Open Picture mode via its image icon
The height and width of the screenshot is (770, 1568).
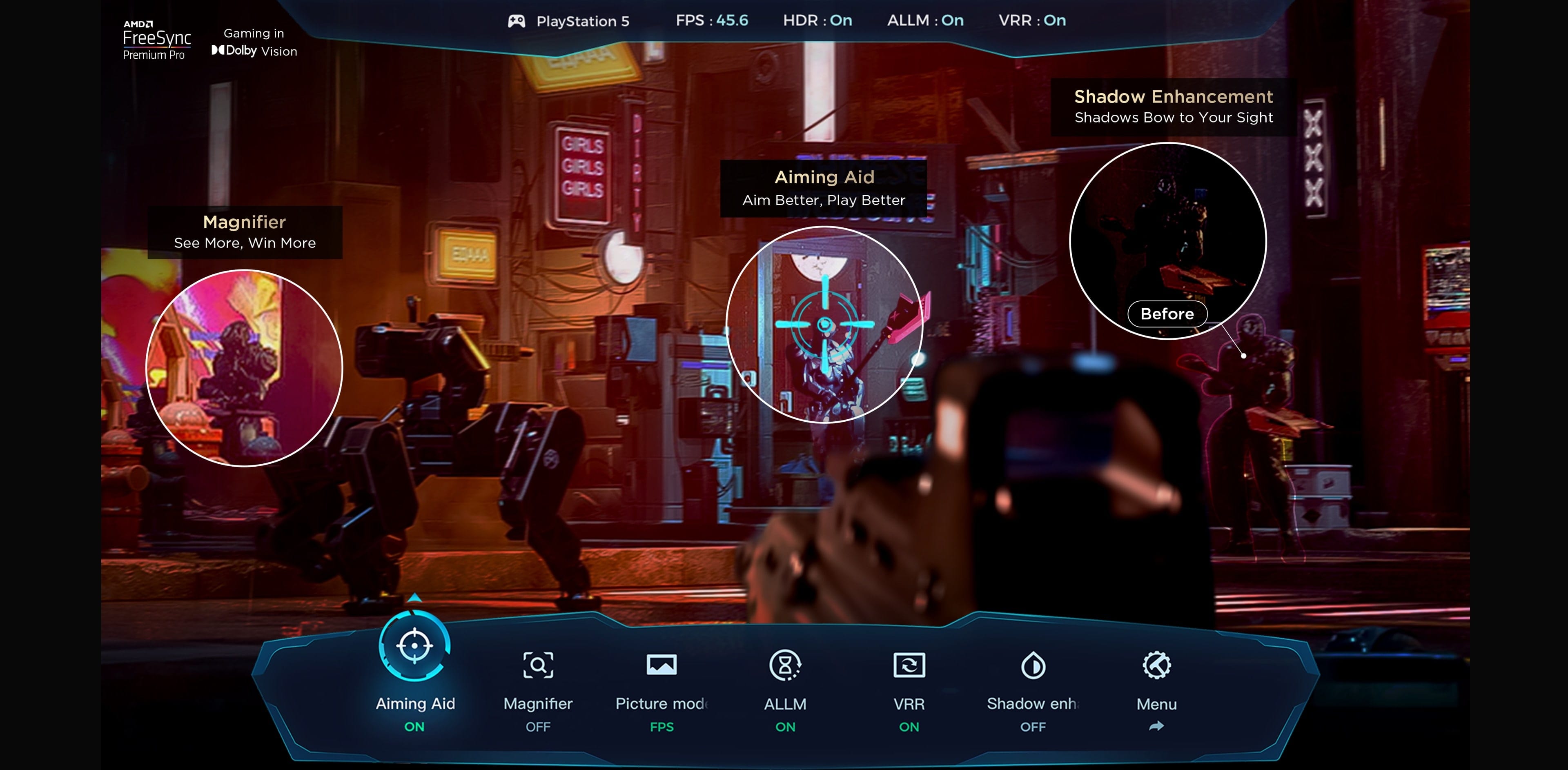coord(663,665)
